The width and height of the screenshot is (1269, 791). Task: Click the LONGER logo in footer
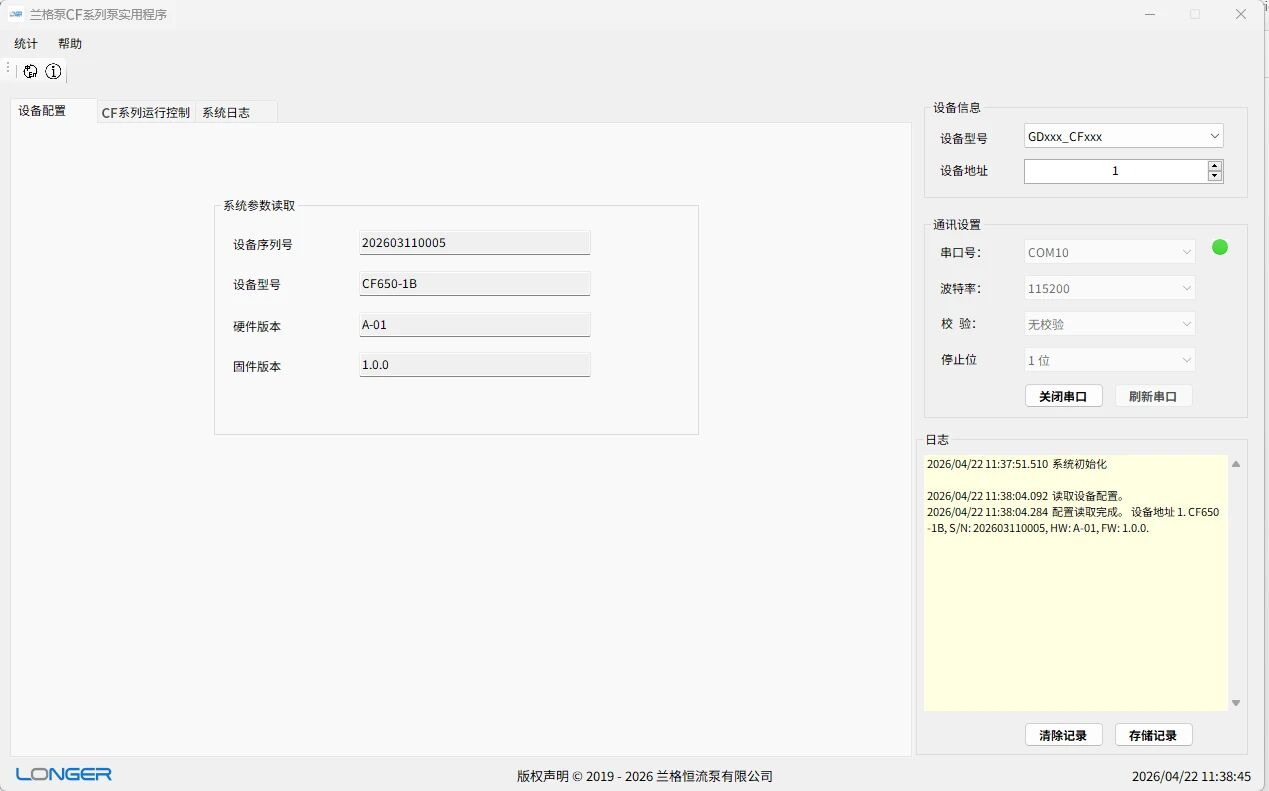64,774
